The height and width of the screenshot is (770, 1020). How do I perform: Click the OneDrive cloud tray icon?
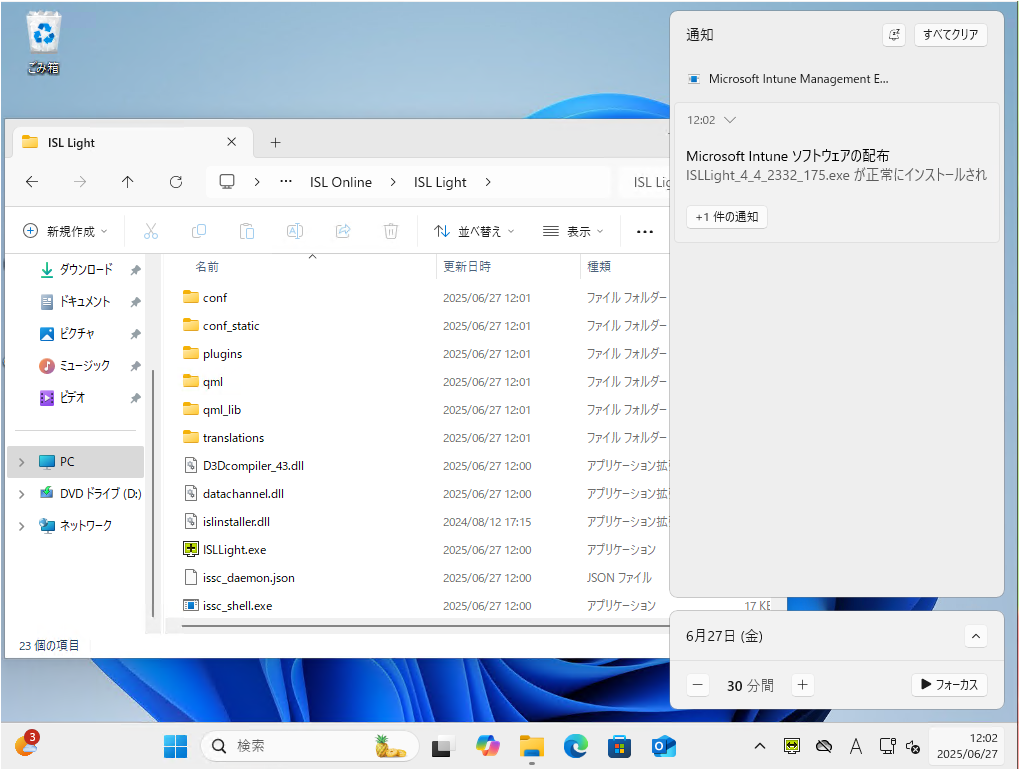[824, 746]
